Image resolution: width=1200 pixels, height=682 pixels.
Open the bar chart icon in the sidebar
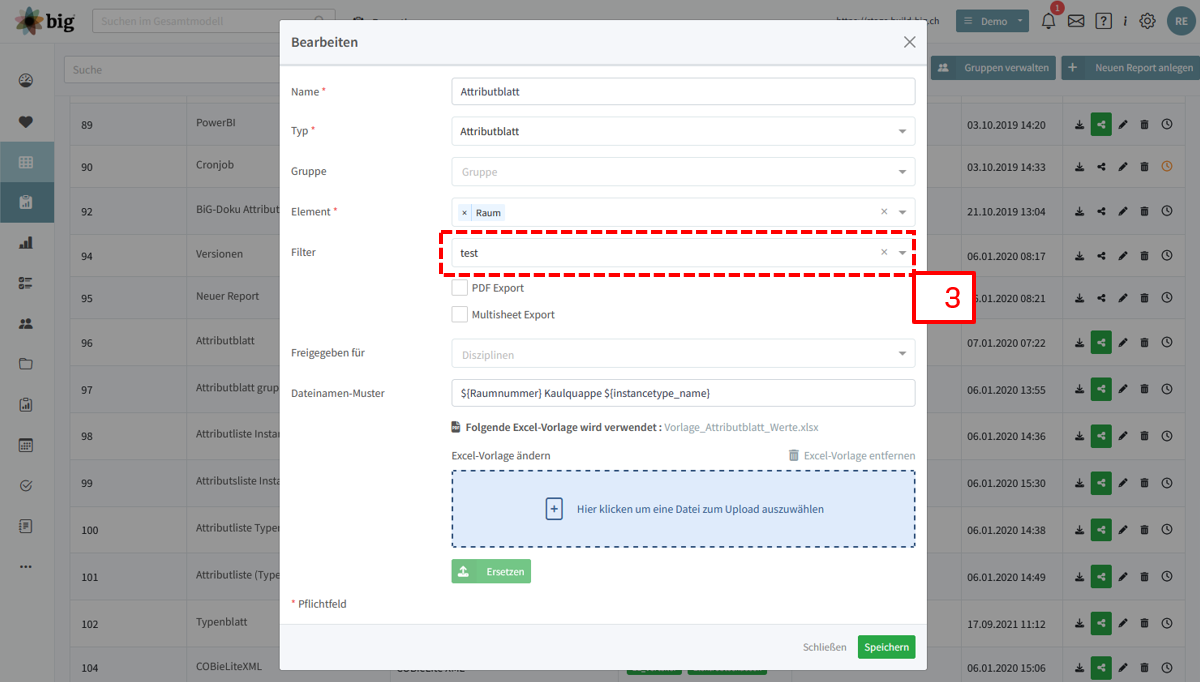tap(26, 243)
